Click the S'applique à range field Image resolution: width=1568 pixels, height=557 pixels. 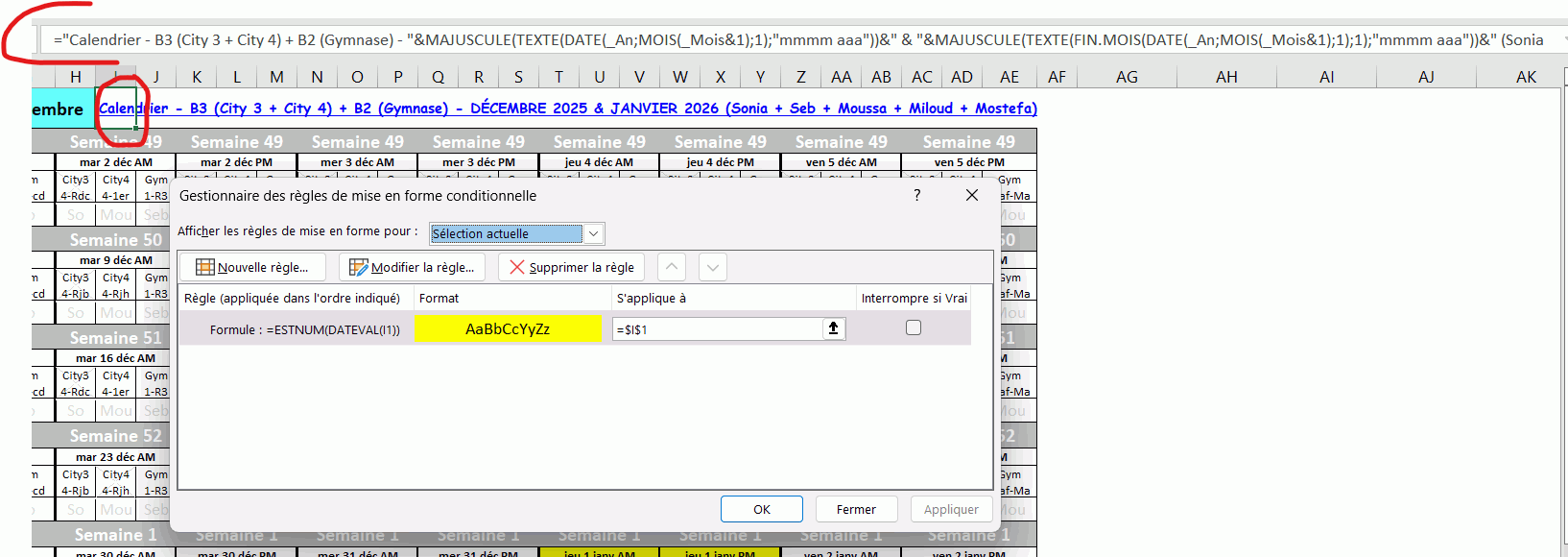[x=717, y=329]
